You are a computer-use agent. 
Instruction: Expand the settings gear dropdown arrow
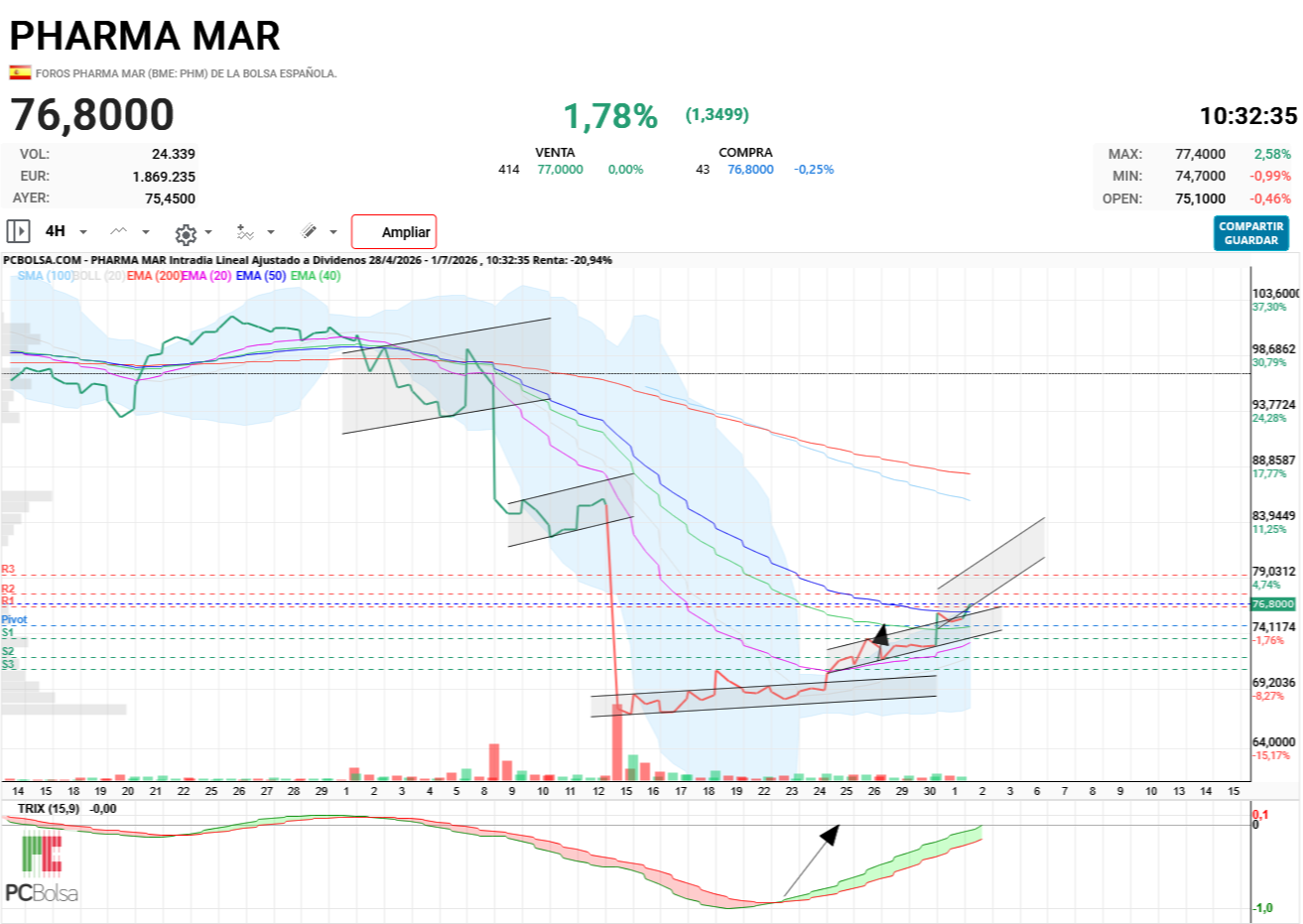[208, 233]
